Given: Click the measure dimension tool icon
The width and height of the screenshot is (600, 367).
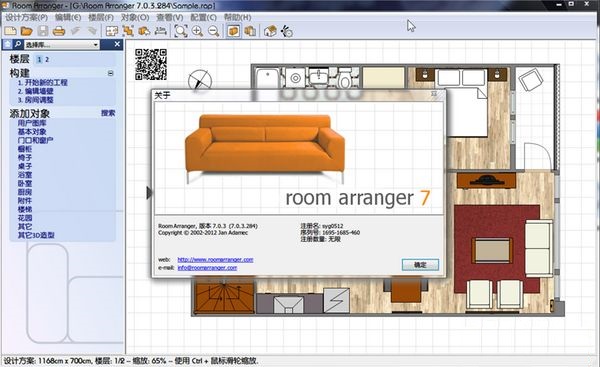Looking at the screenshot, I should 160,31.
